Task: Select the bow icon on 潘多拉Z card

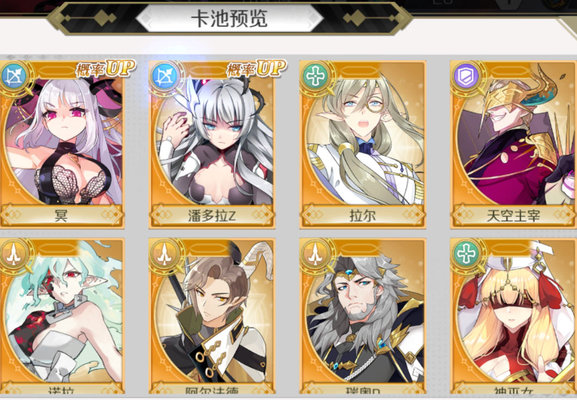Action: (x=164, y=77)
